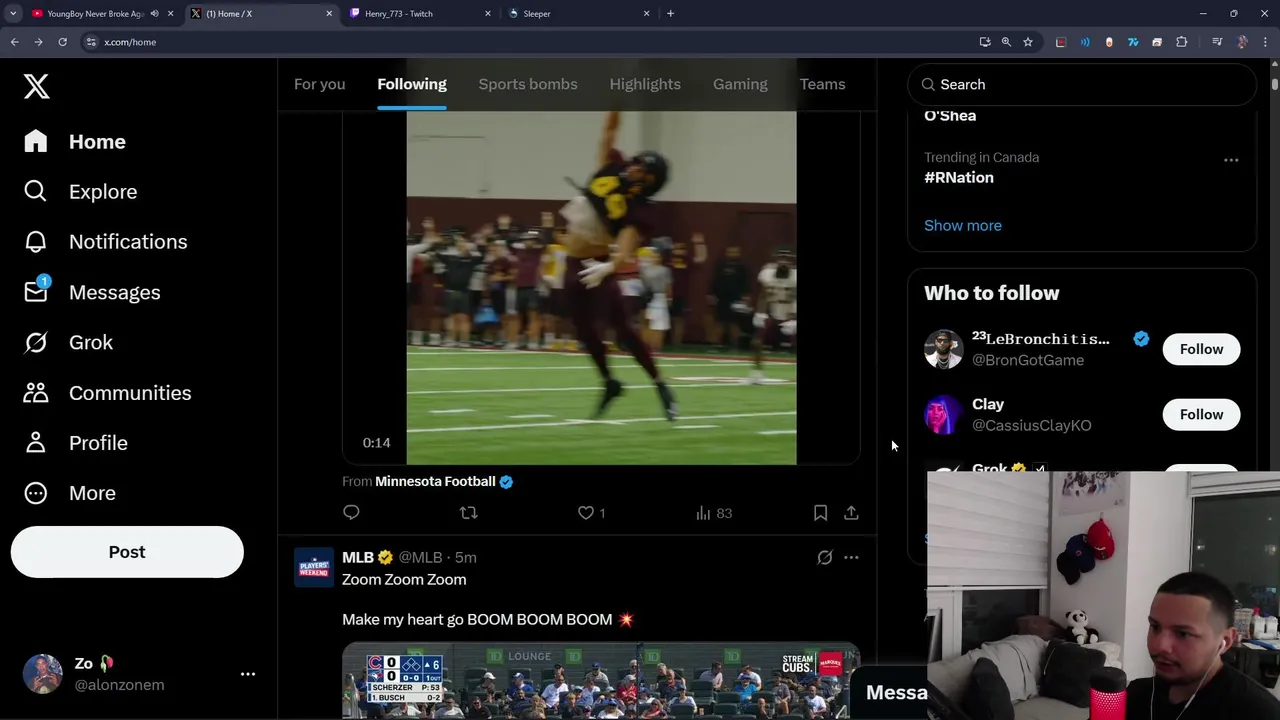The width and height of the screenshot is (1280, 720).
Task: Switch to Sports bombs tab
Action: coord(528,84)
